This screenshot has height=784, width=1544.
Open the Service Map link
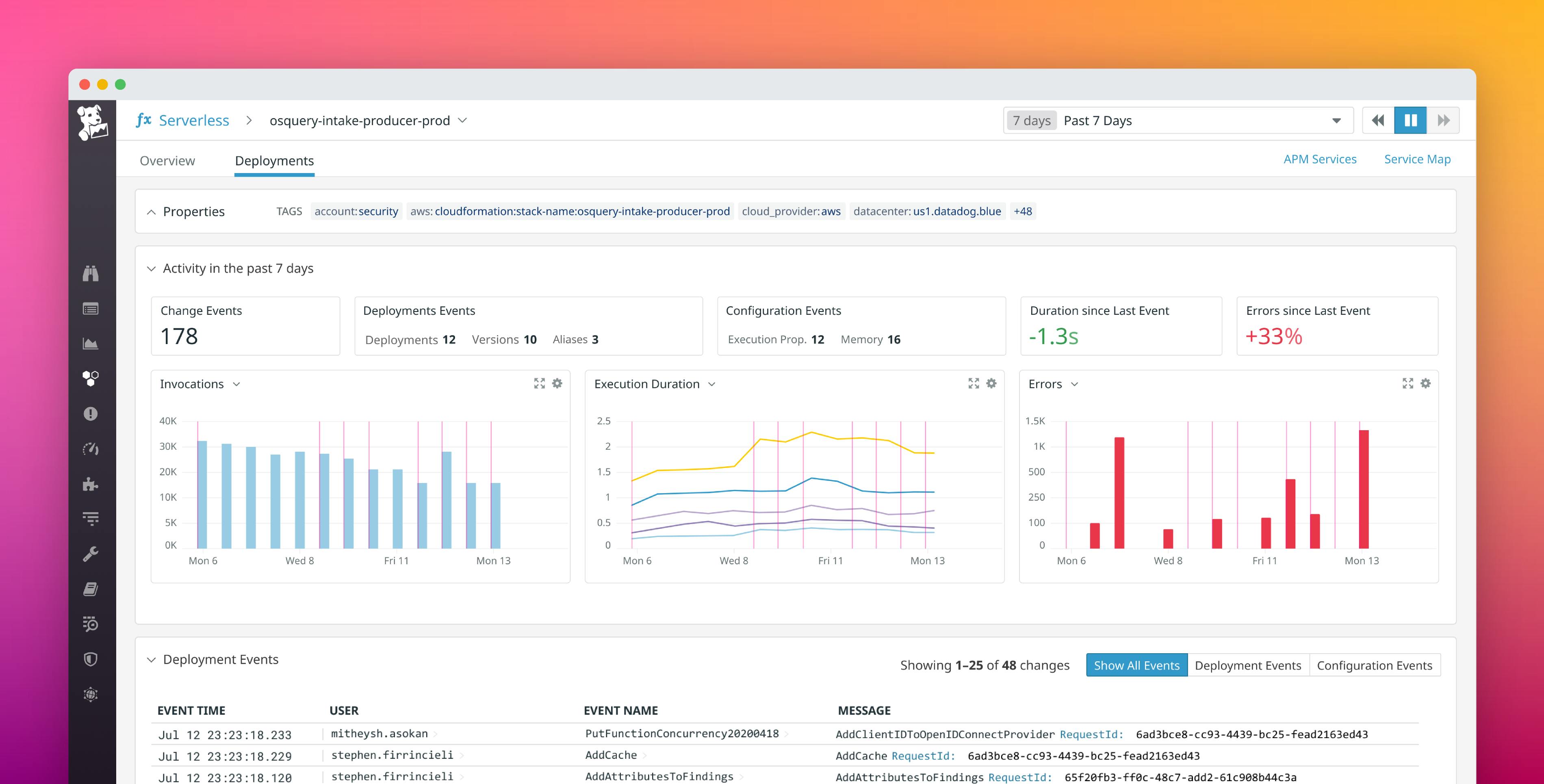(x=1417, y=159)
